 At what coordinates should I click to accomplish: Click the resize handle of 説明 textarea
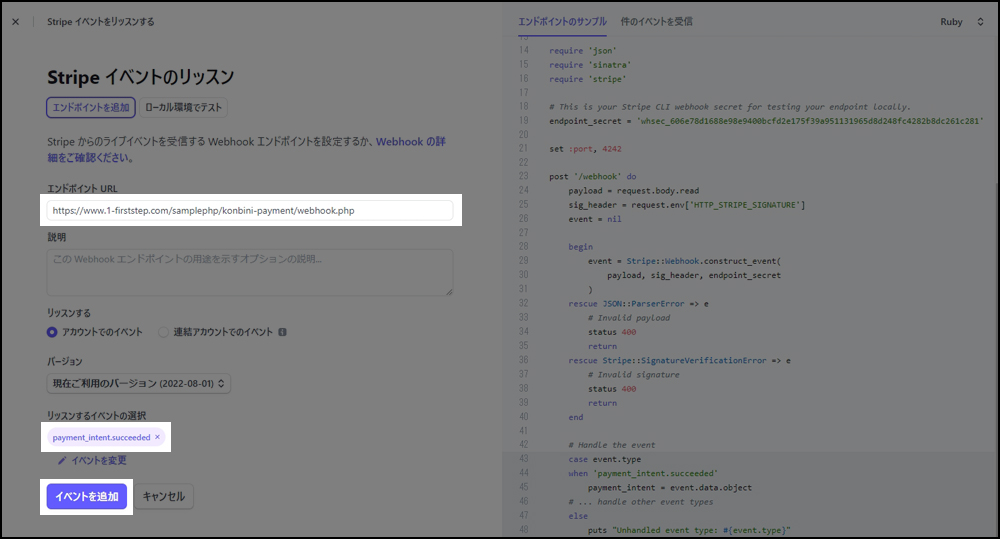[449, 292]
